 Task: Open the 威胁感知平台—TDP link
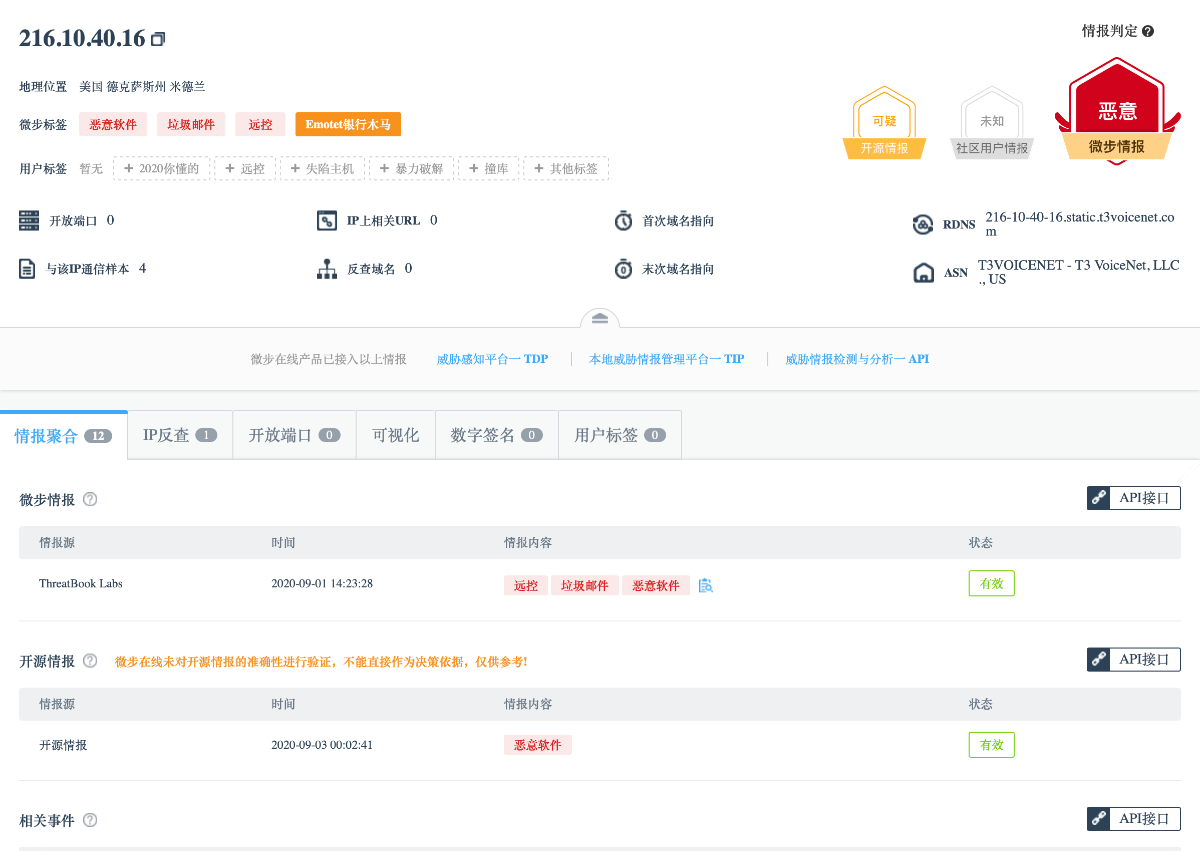[492, 359]
